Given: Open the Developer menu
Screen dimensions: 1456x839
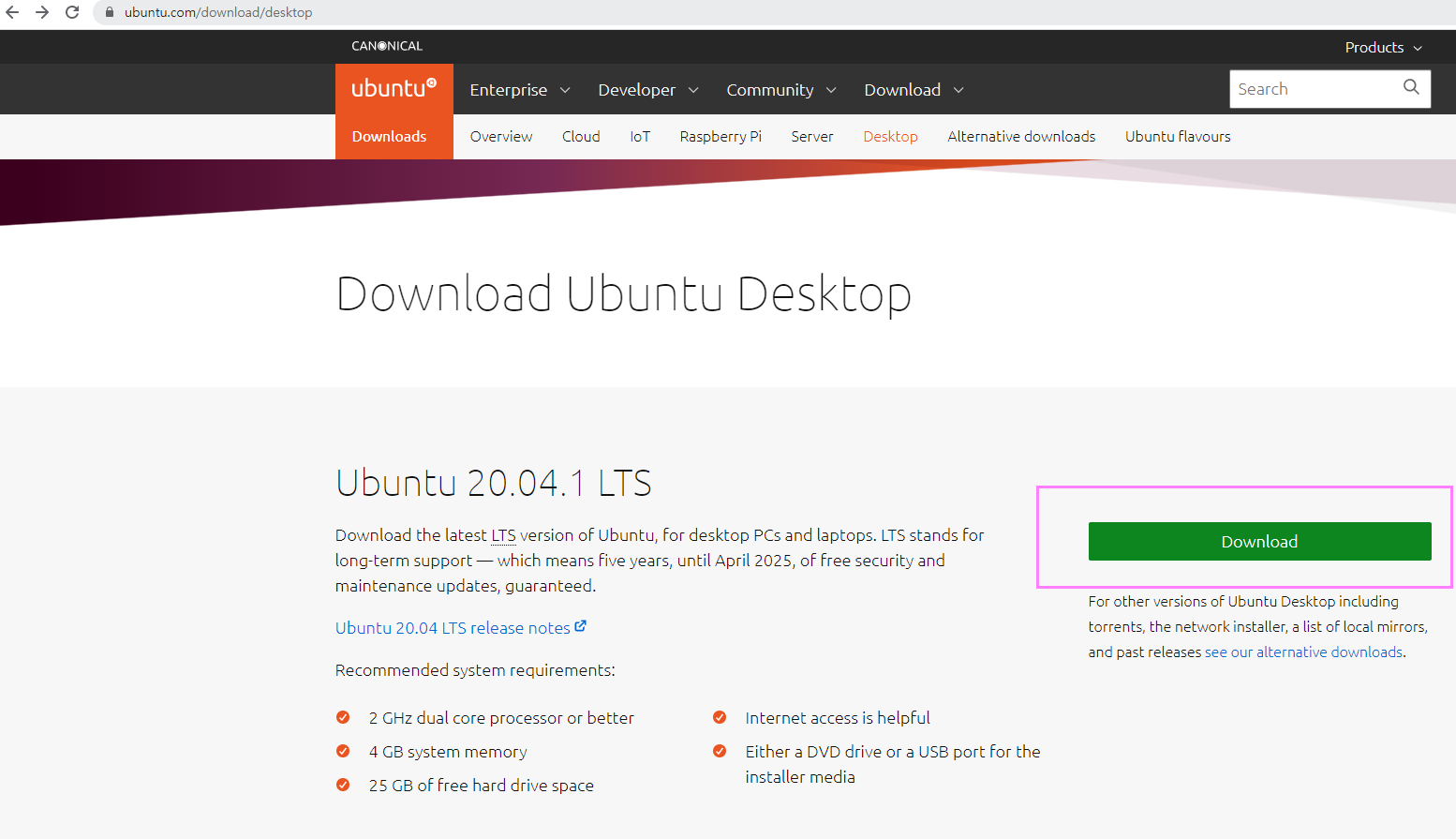Looking at the screenshot, I should (648, 89).
